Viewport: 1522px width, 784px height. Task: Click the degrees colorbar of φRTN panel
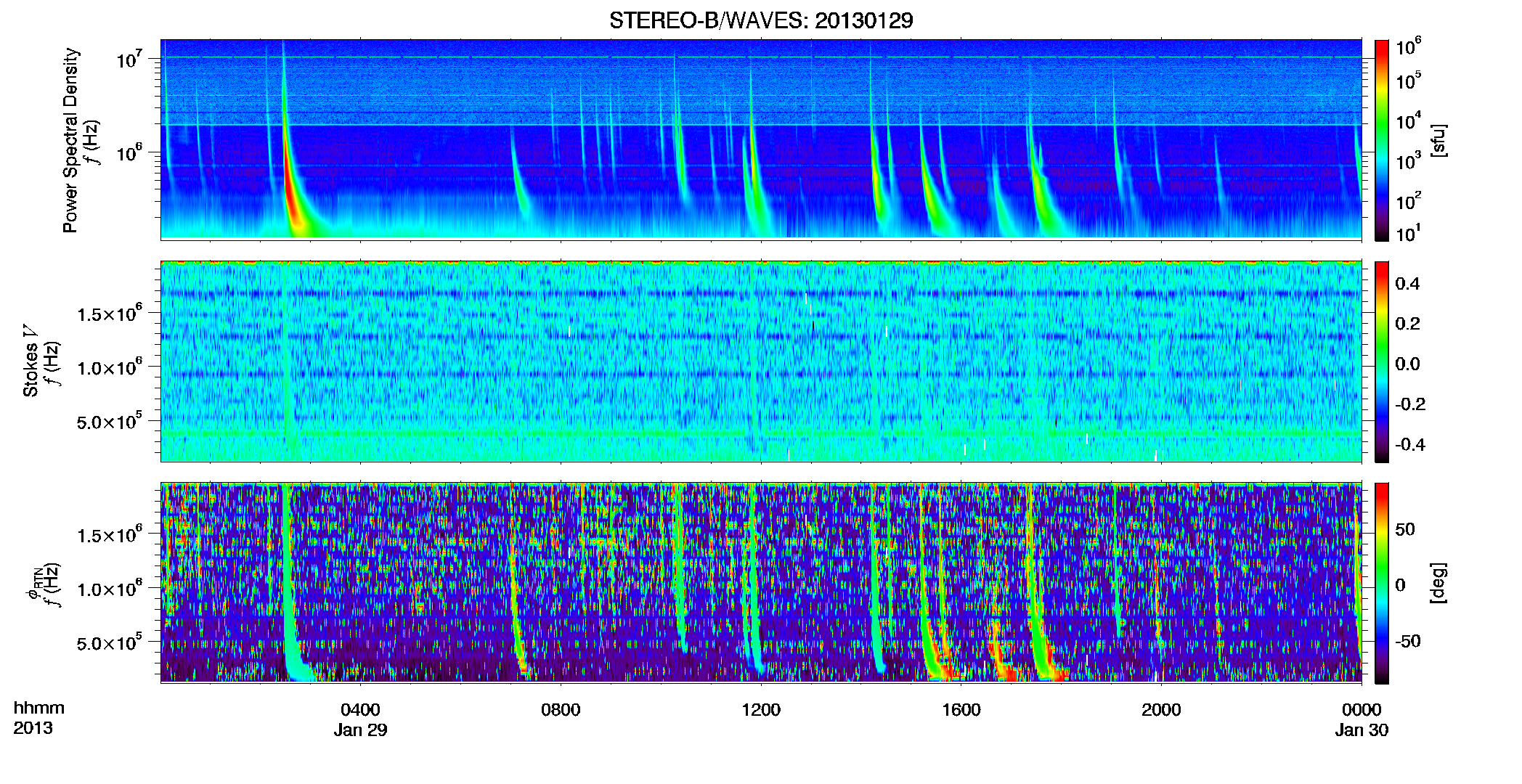click(x=1382, y=583)
